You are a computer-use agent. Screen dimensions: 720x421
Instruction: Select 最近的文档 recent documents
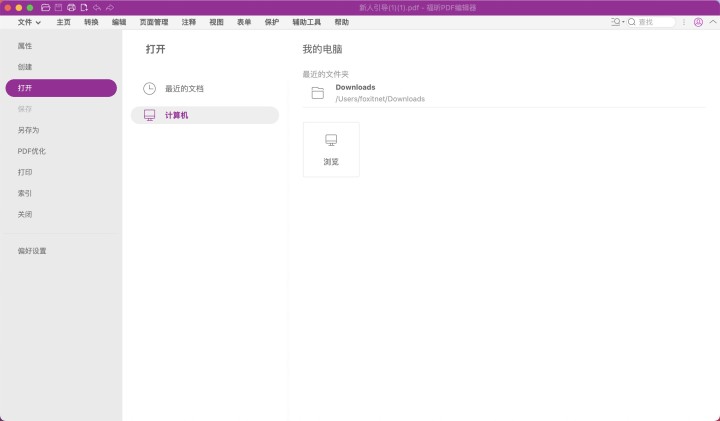184,88
